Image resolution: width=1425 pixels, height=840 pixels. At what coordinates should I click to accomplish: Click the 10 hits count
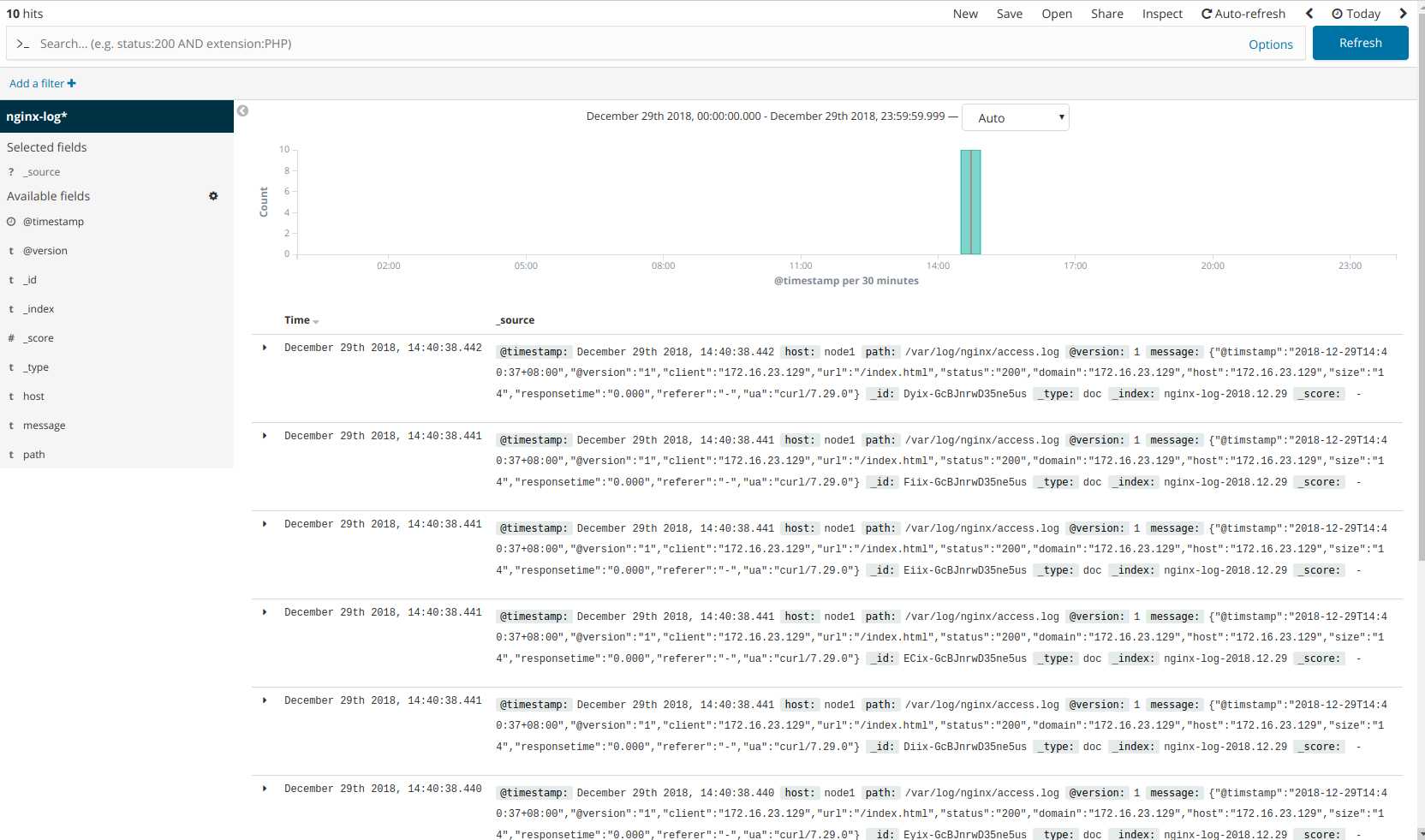click(25, 14)
